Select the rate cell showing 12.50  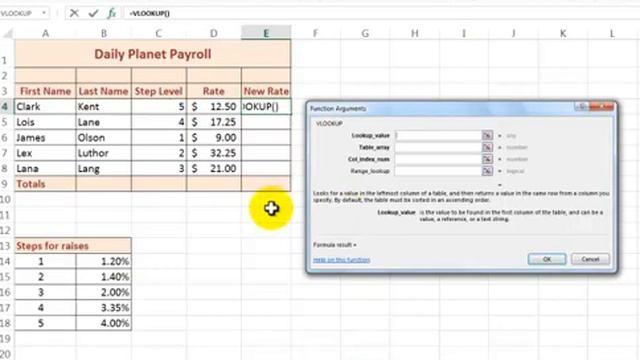214,107
